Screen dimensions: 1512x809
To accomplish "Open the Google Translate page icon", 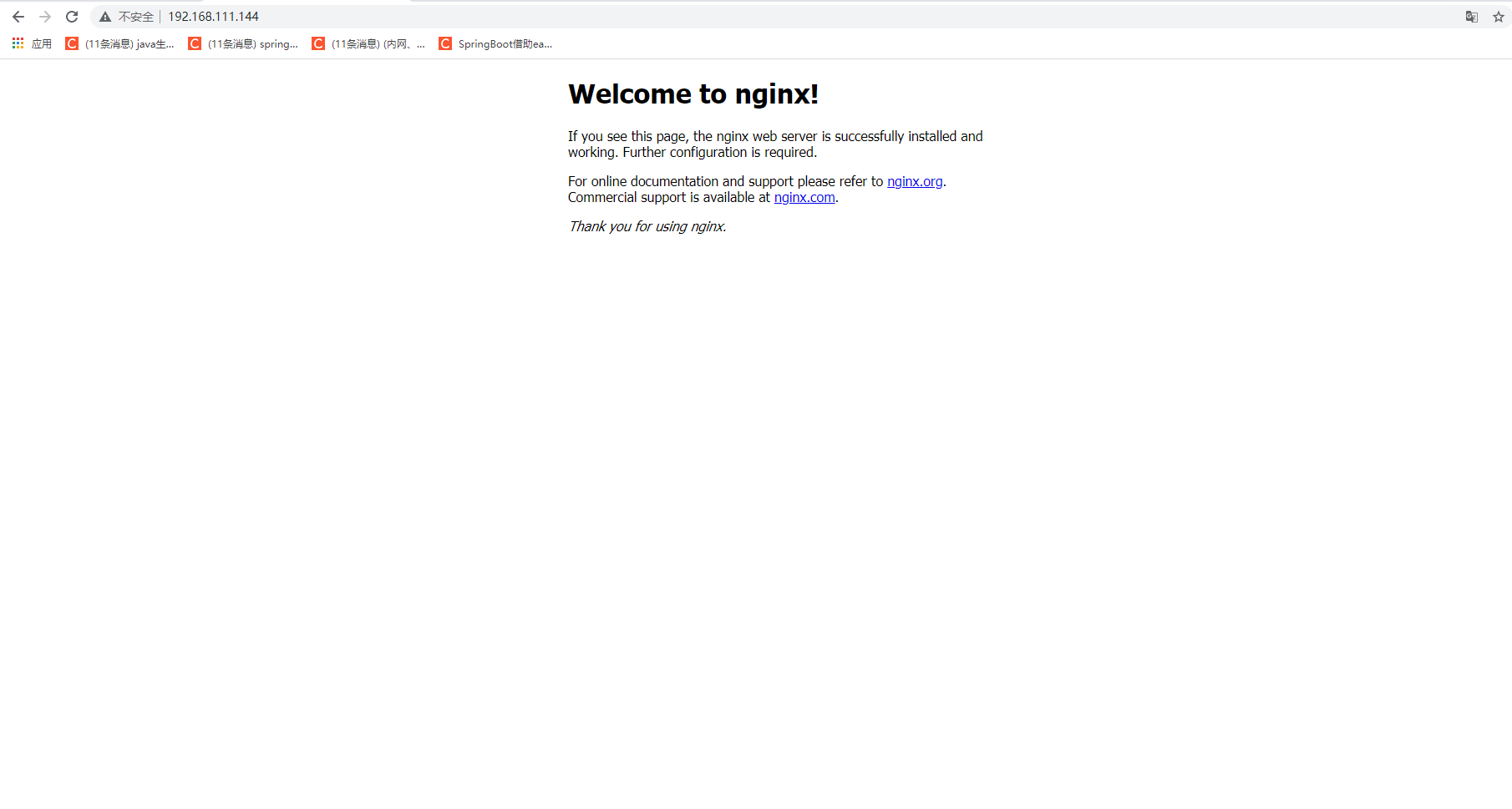I will pos(1472,17).
